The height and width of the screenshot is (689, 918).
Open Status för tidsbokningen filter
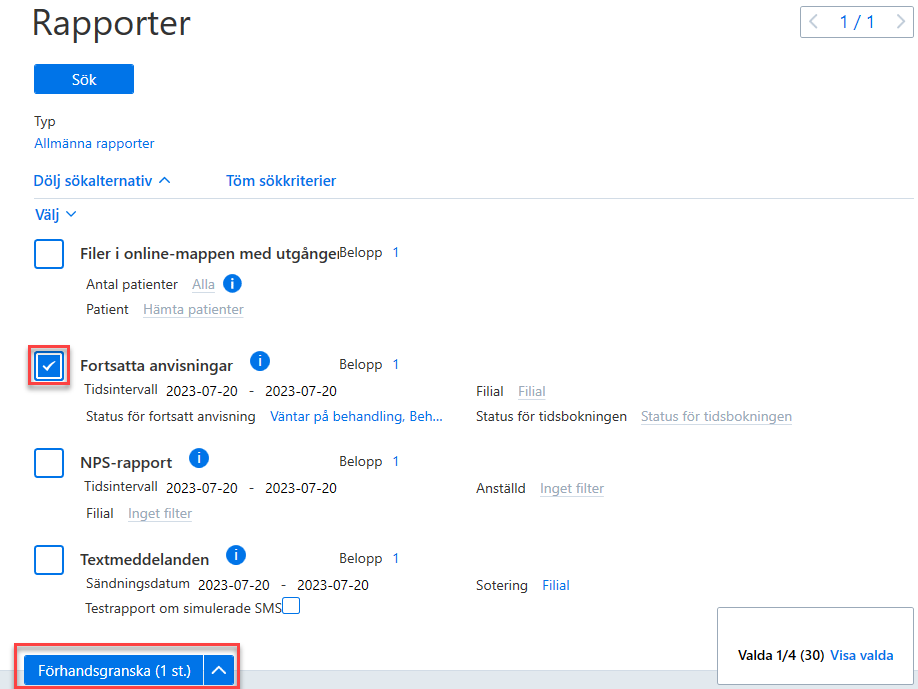(716, 416)
